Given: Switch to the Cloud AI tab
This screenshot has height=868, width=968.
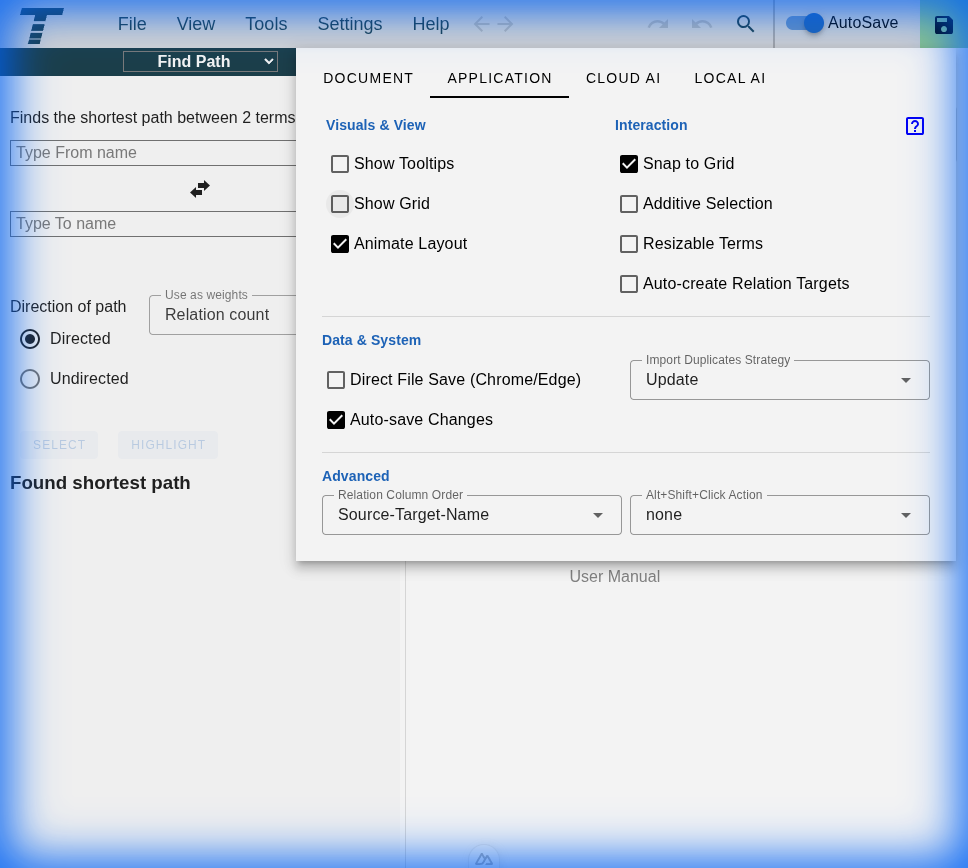Looking at the screenshot, I should coord(623,78).
